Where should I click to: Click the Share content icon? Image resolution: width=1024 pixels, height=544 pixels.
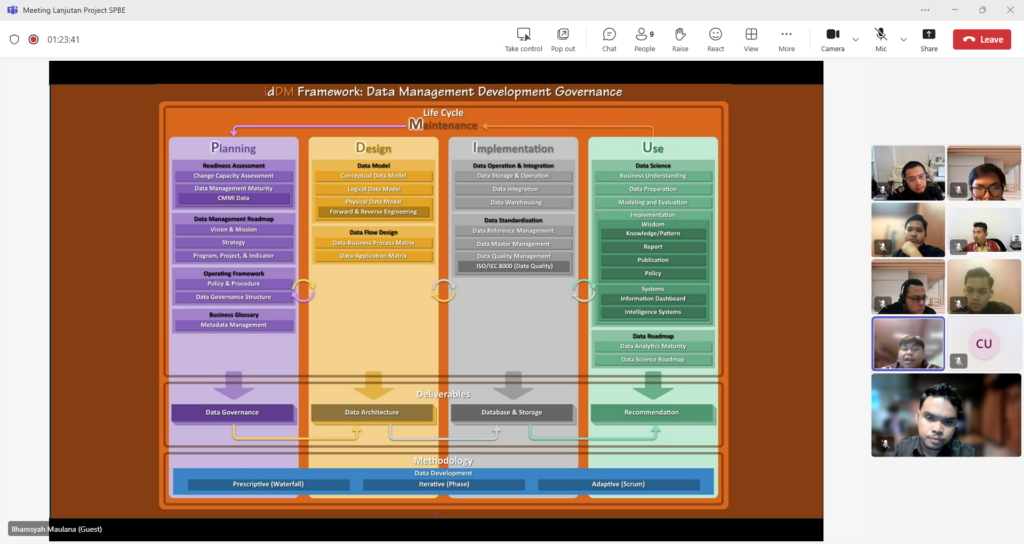(929, 39)
